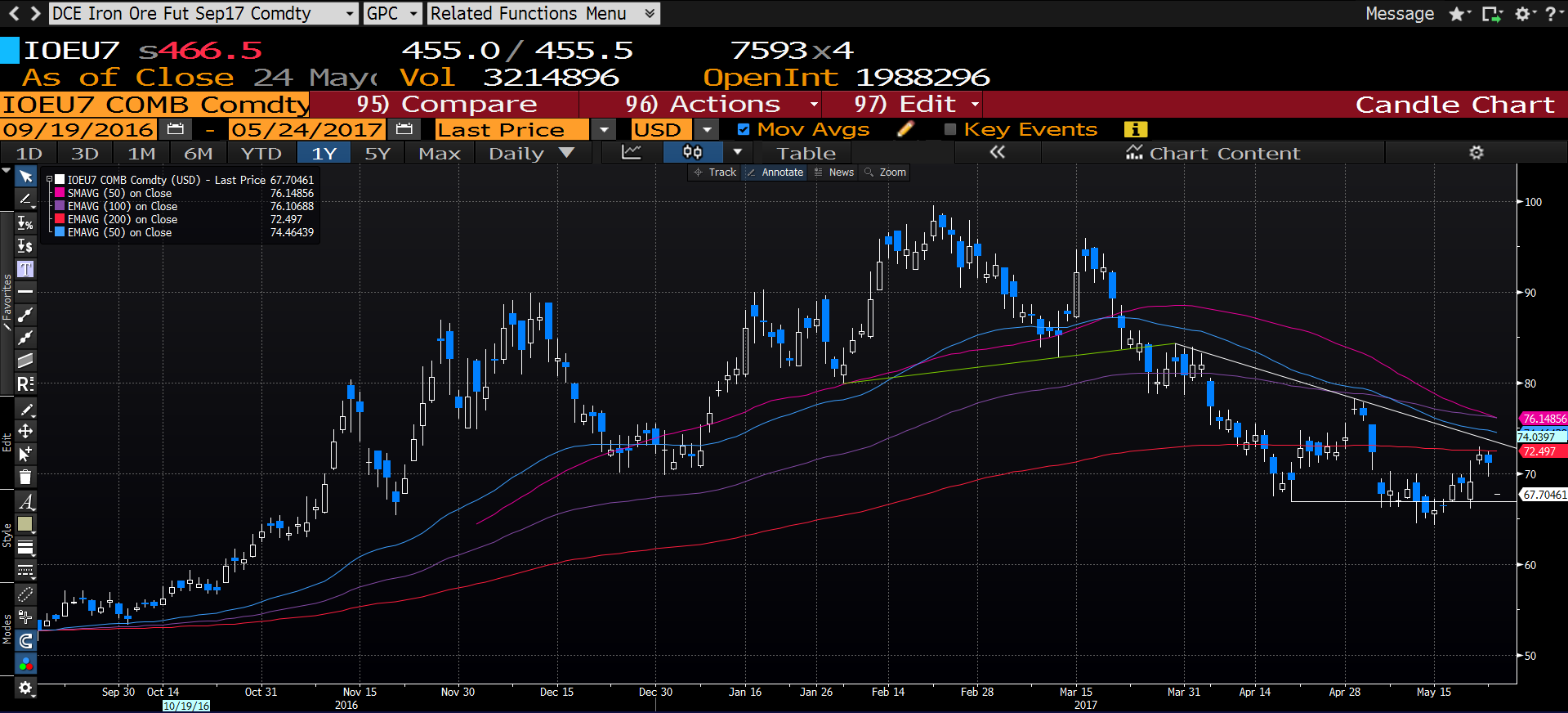
Task: Select the horizontal line tool
Action: (26, 292)
